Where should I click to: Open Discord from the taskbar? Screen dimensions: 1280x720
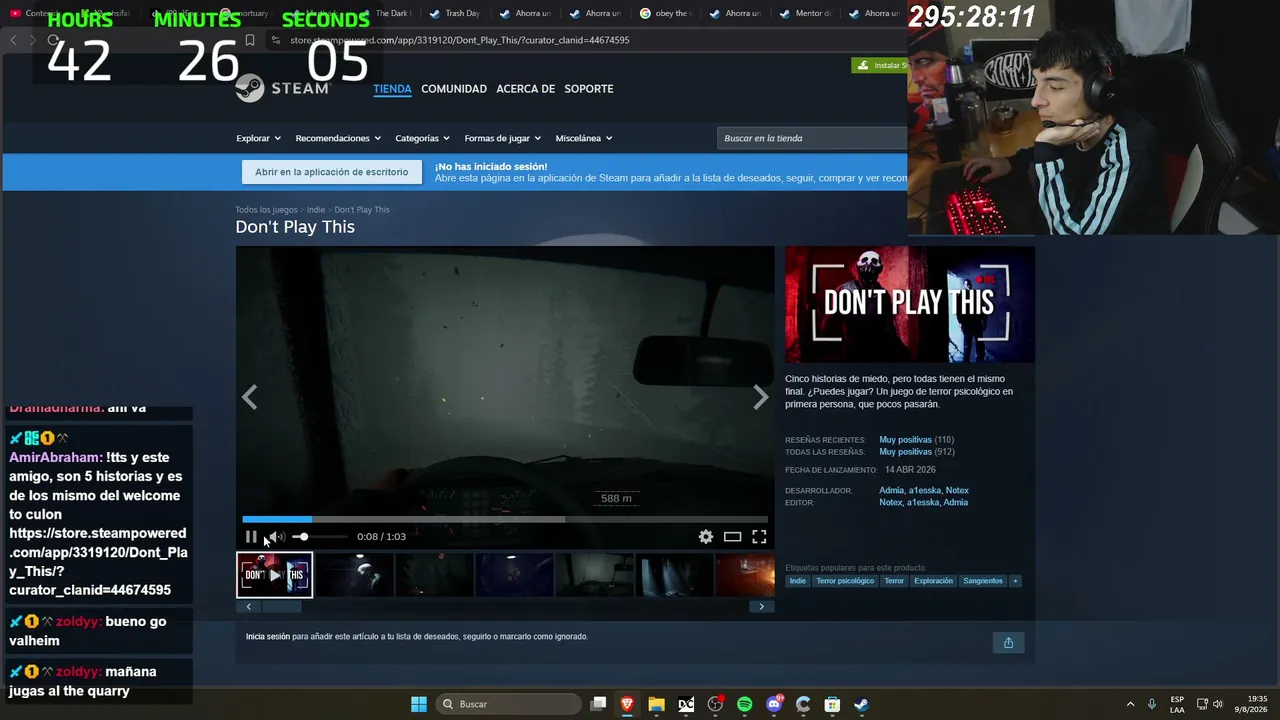pos(774,704)
